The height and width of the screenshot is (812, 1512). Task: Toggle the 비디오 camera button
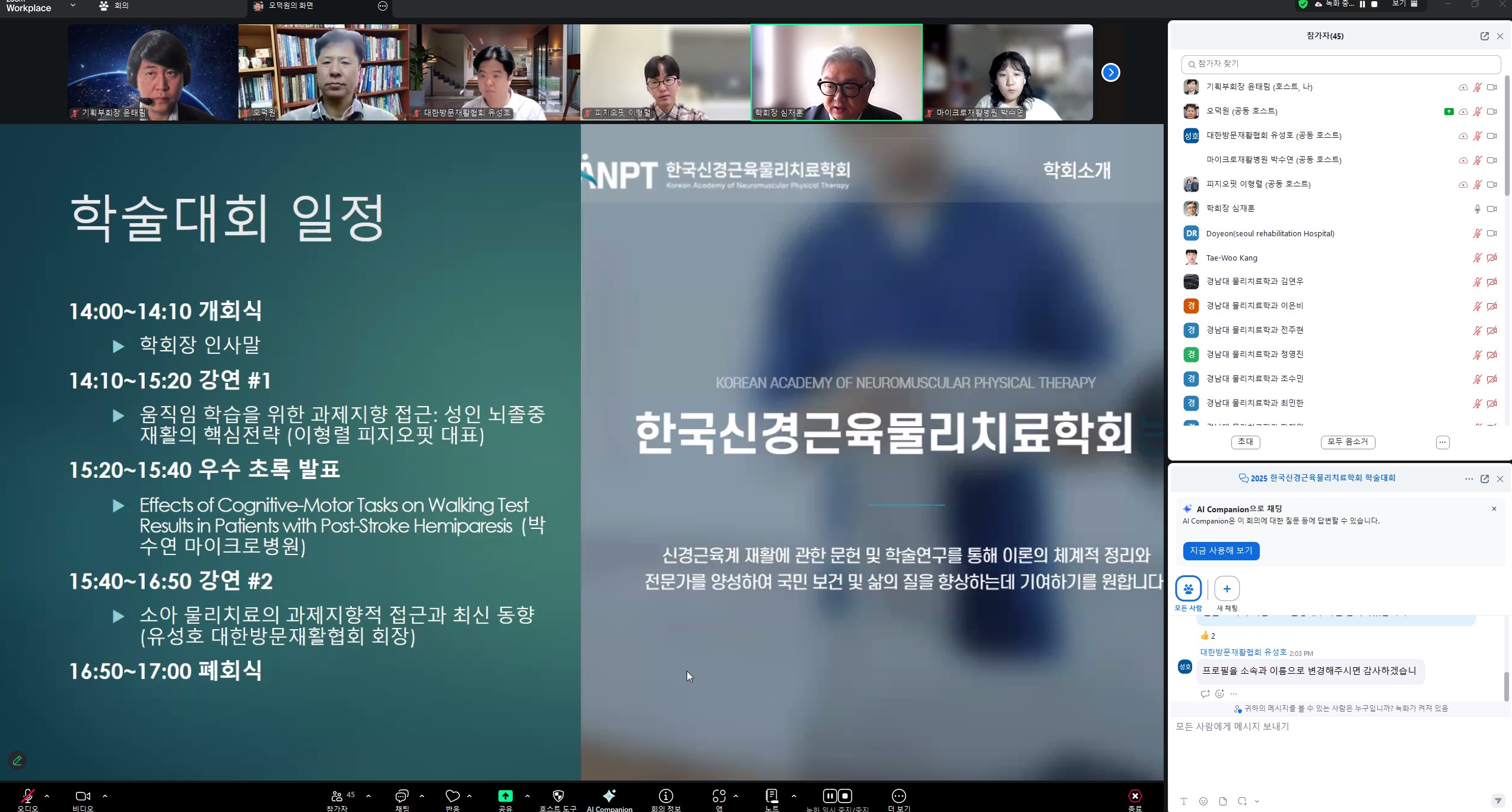[x=83, y=796]
